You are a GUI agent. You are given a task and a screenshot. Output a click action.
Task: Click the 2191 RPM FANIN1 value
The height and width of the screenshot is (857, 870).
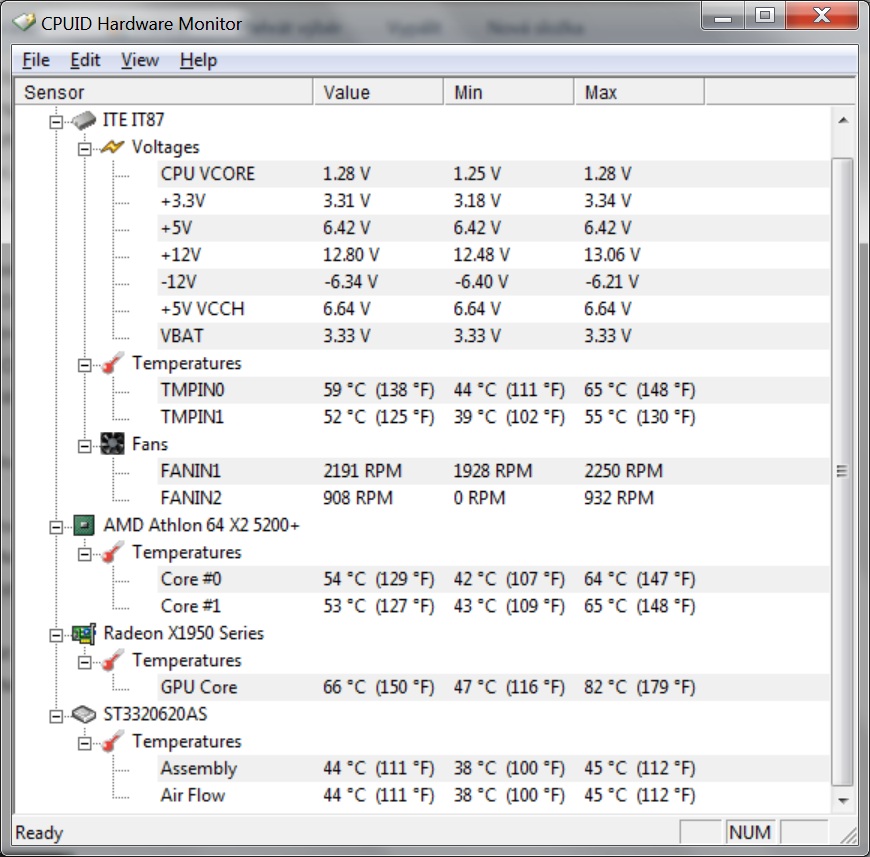click(x=362, y=471)
